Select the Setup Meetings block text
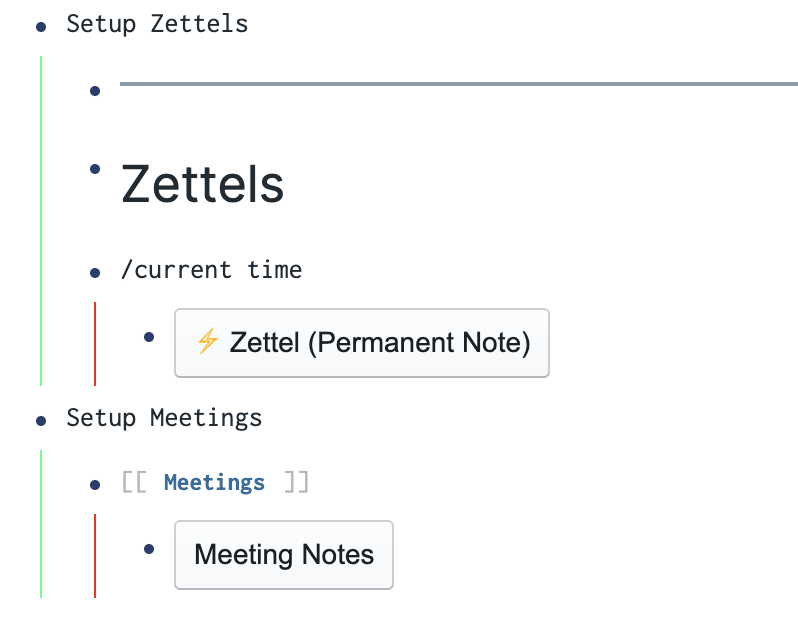This screenshot has width=798, height=618. pyautogui.click(x=164, y=417)
